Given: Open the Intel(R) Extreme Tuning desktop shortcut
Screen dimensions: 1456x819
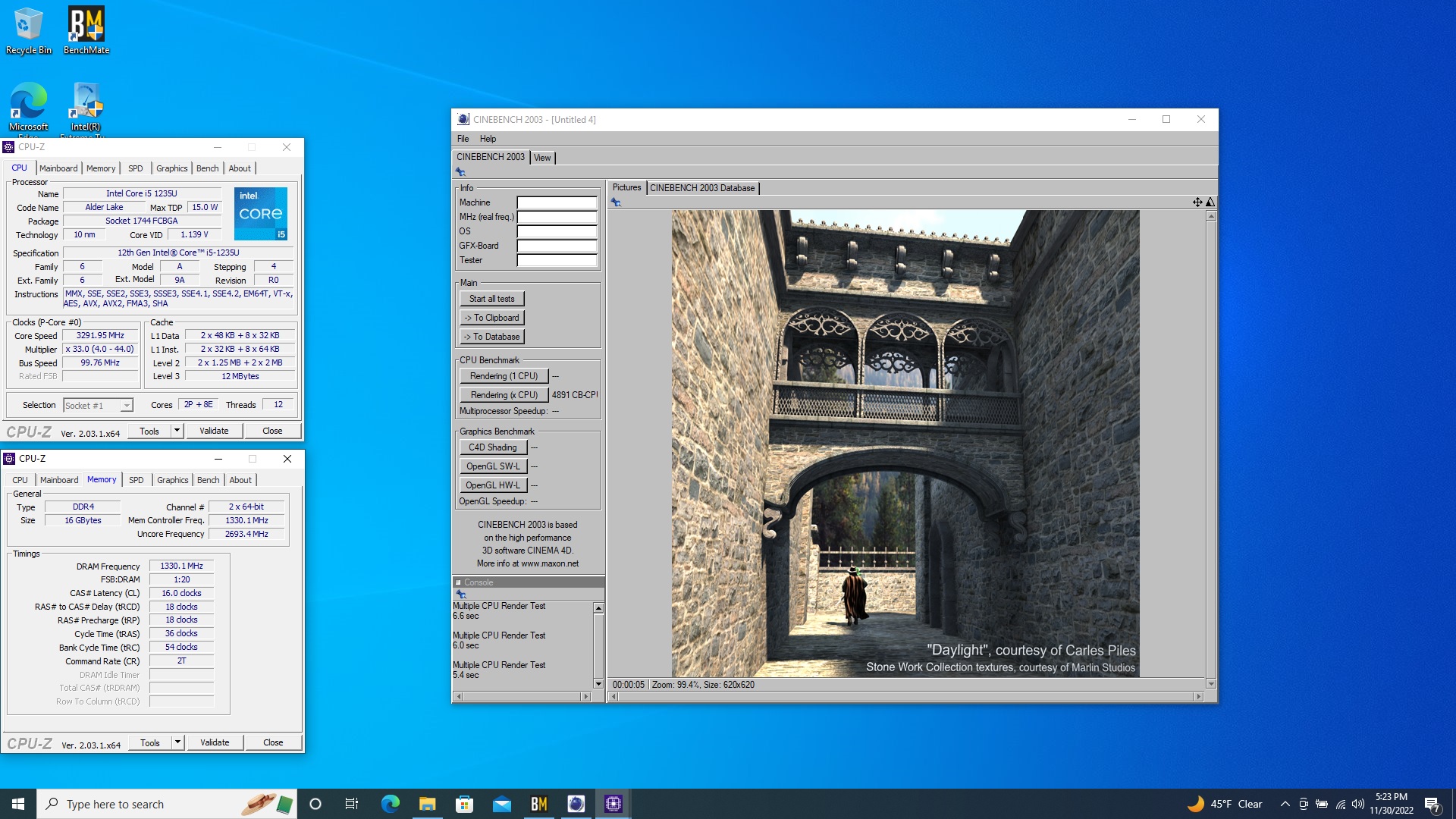Looking at the screenshot, I should [86, 108].
